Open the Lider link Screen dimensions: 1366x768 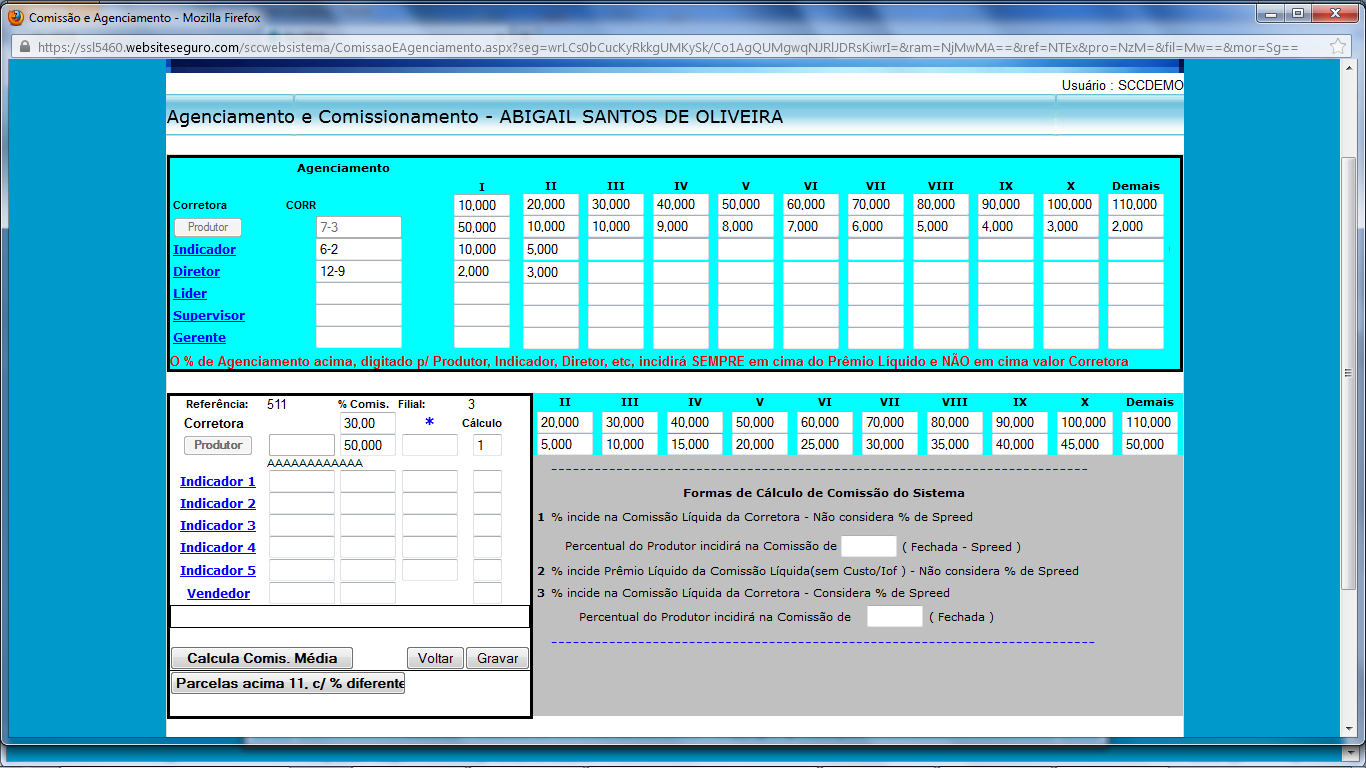point(190,293)
